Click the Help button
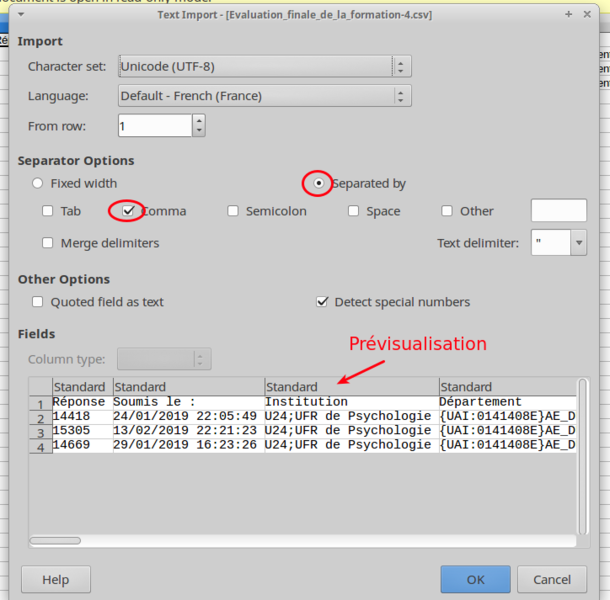Viewport: 610px width, 600px height. (x=56, y=579)
